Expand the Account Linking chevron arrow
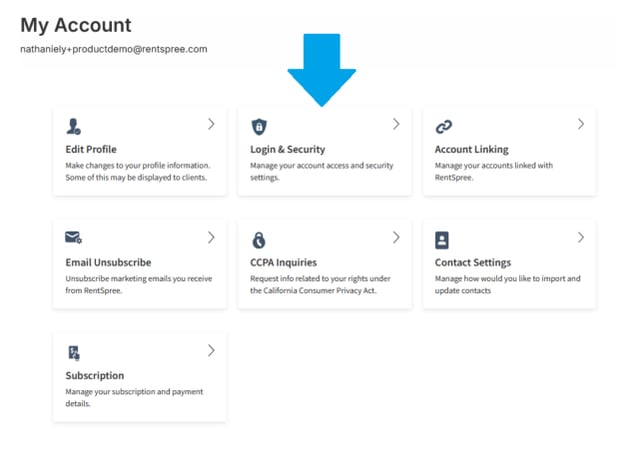 (x=581, y=124)
